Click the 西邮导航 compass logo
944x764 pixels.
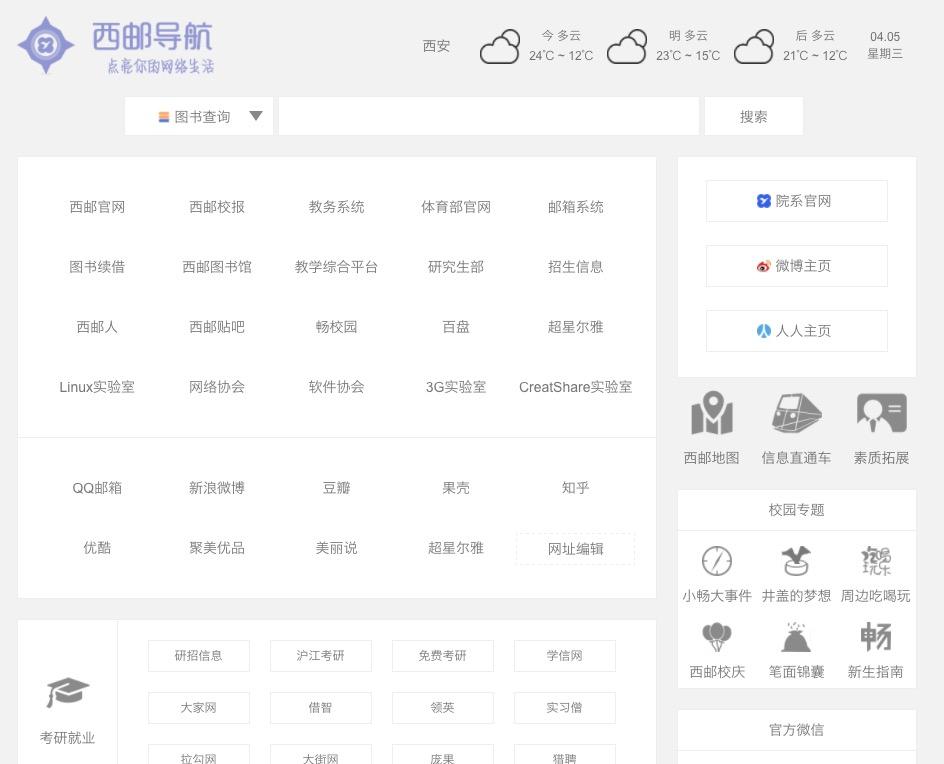click(x=46, y=45)
